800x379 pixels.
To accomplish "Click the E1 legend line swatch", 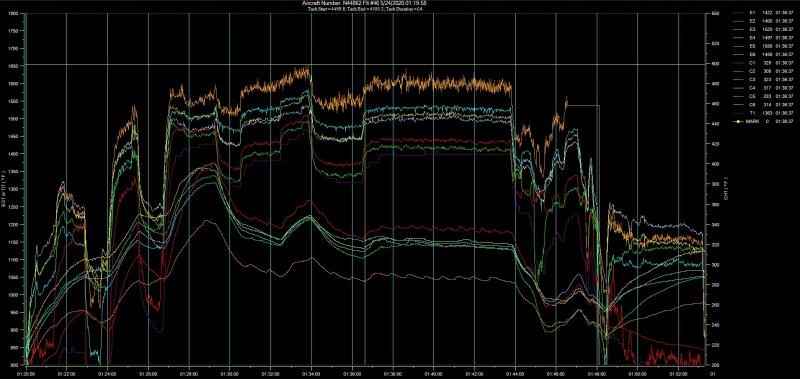I will [739, 13].
